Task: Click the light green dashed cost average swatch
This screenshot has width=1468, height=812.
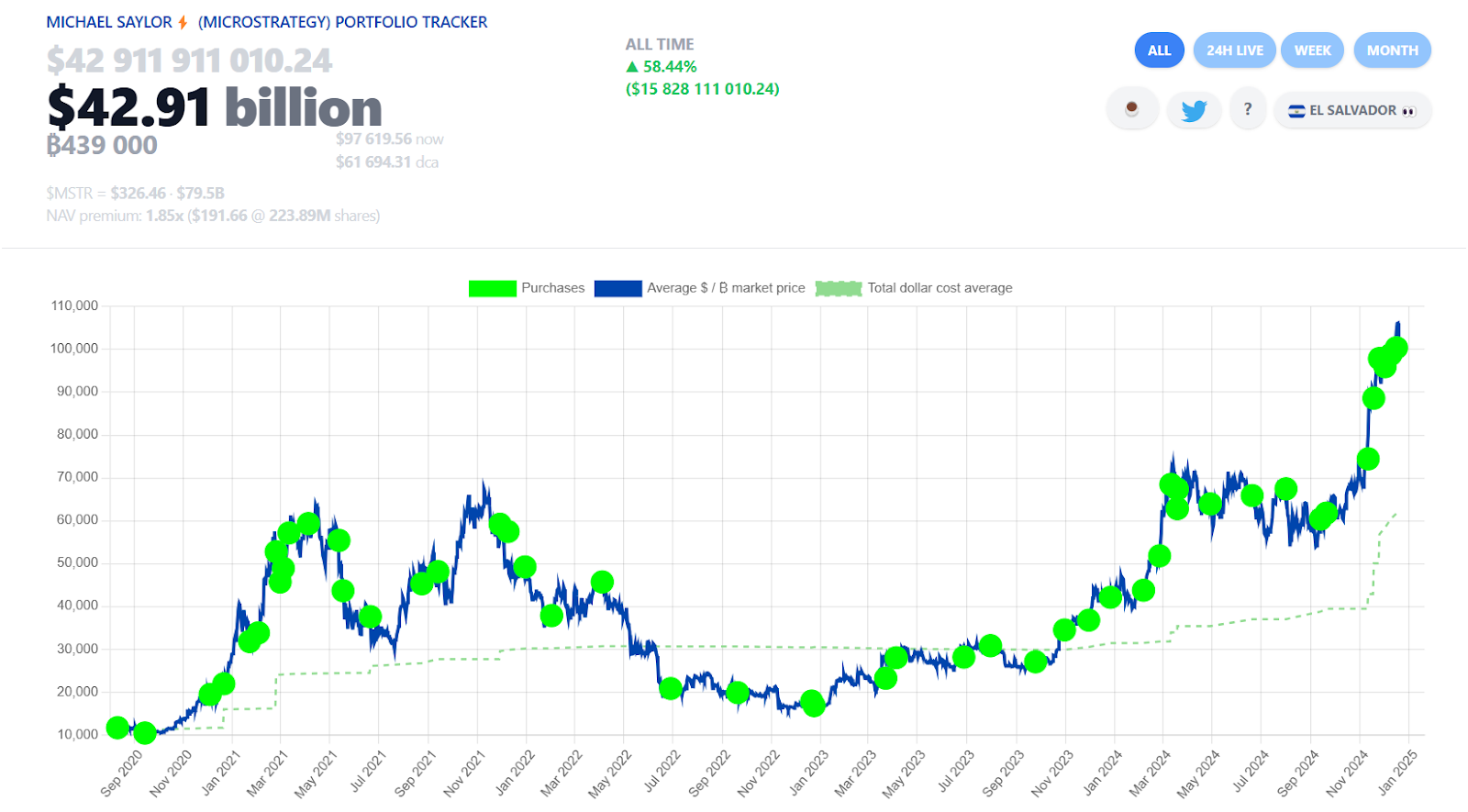Action: [x=839, y=288]
